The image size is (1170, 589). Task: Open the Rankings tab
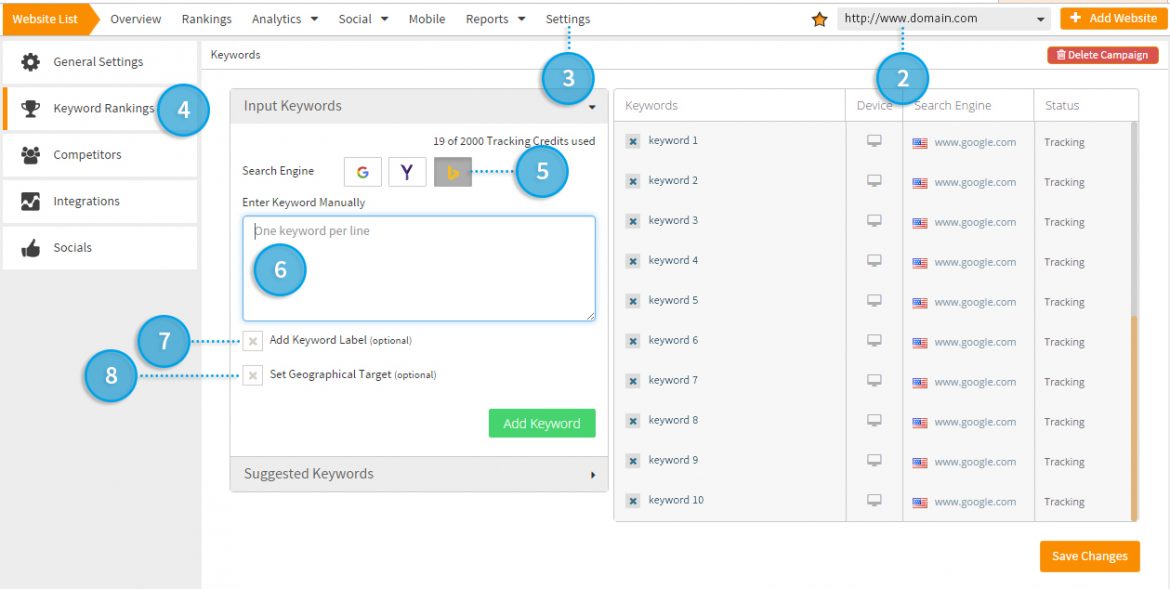pyautogui.click(x=207, y=19)
